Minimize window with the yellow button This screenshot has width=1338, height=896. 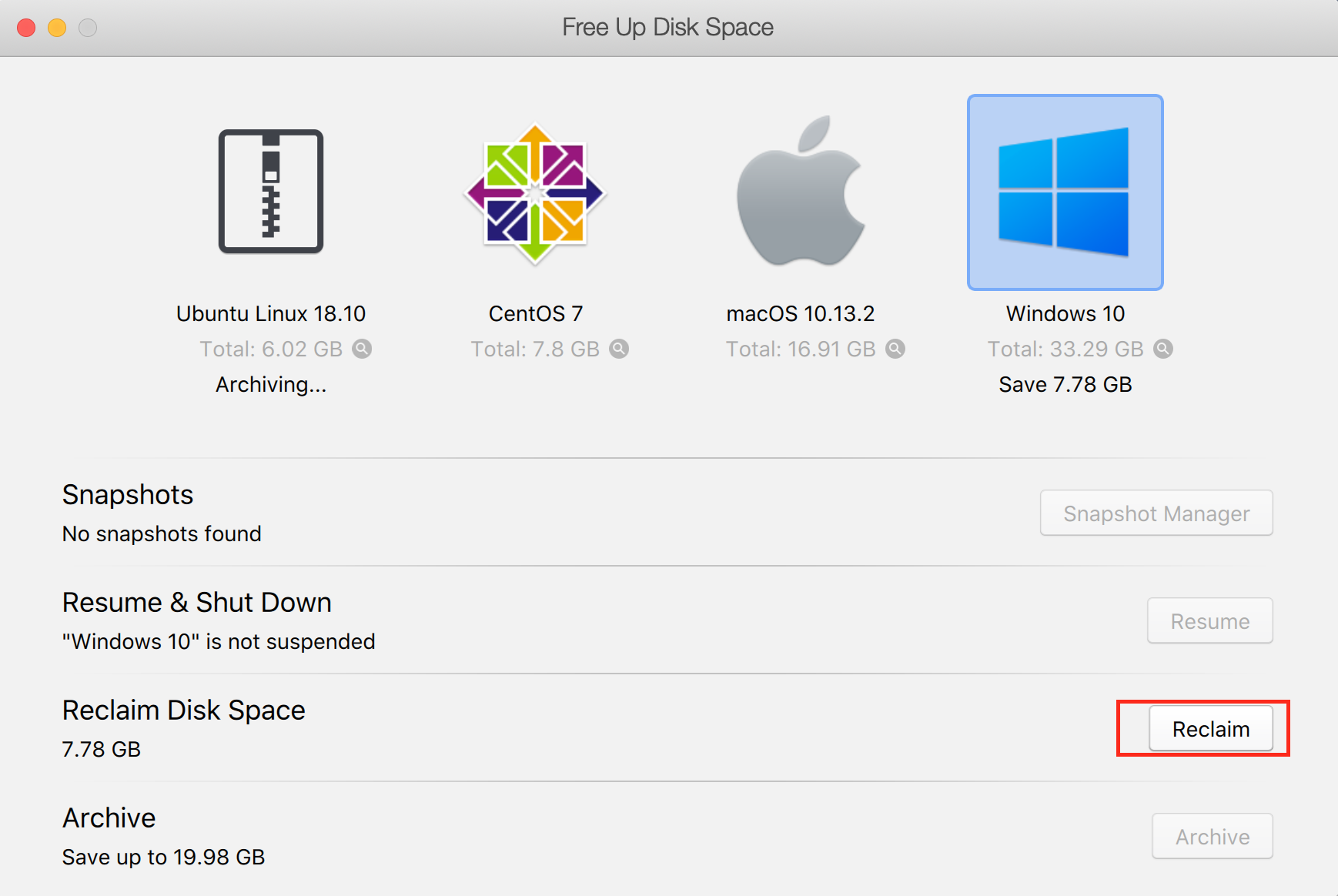pyautogui.click(x=57, y=28)
